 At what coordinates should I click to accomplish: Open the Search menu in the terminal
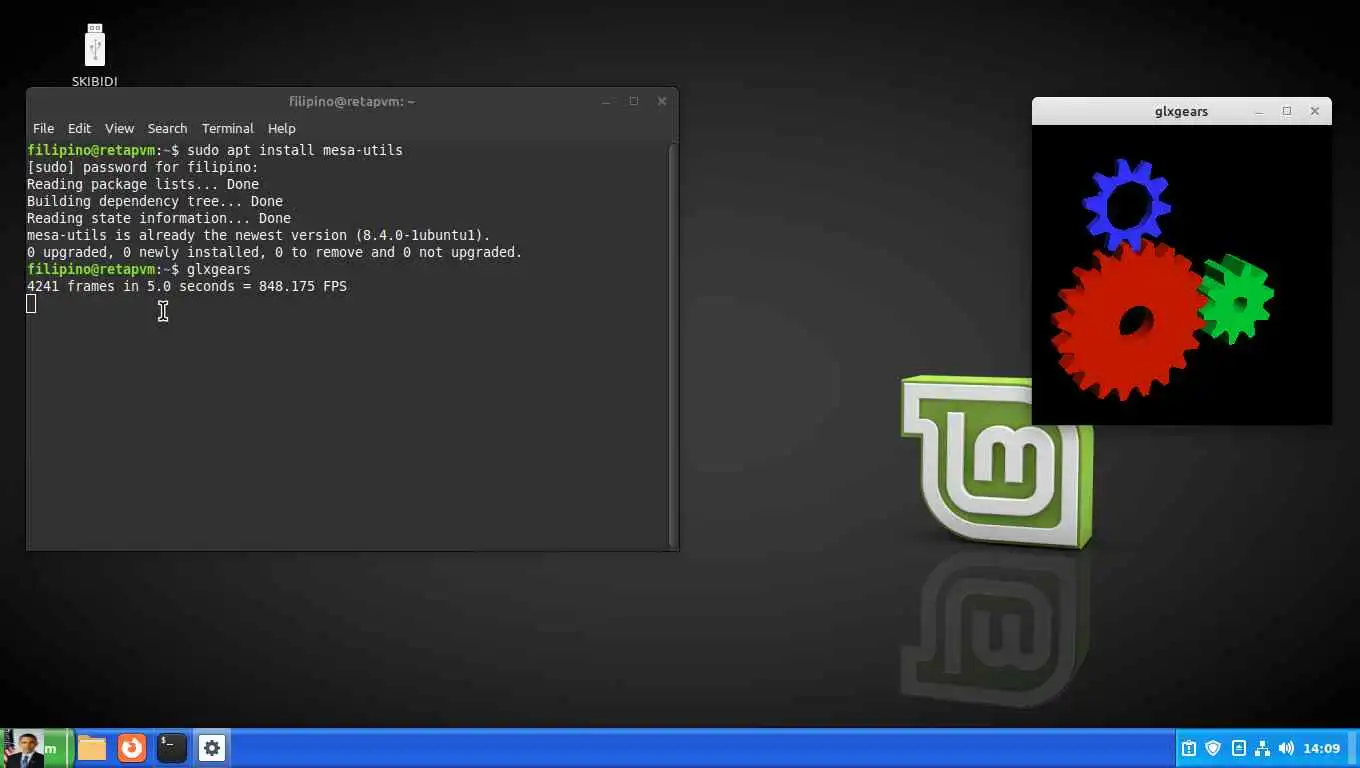167,128
